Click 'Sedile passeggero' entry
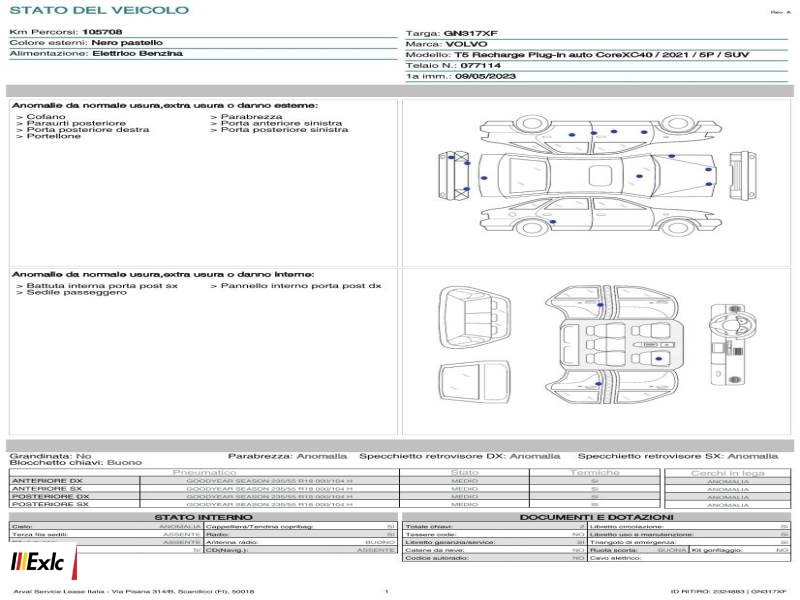800x600 pixels. click(x=76, y=292)
